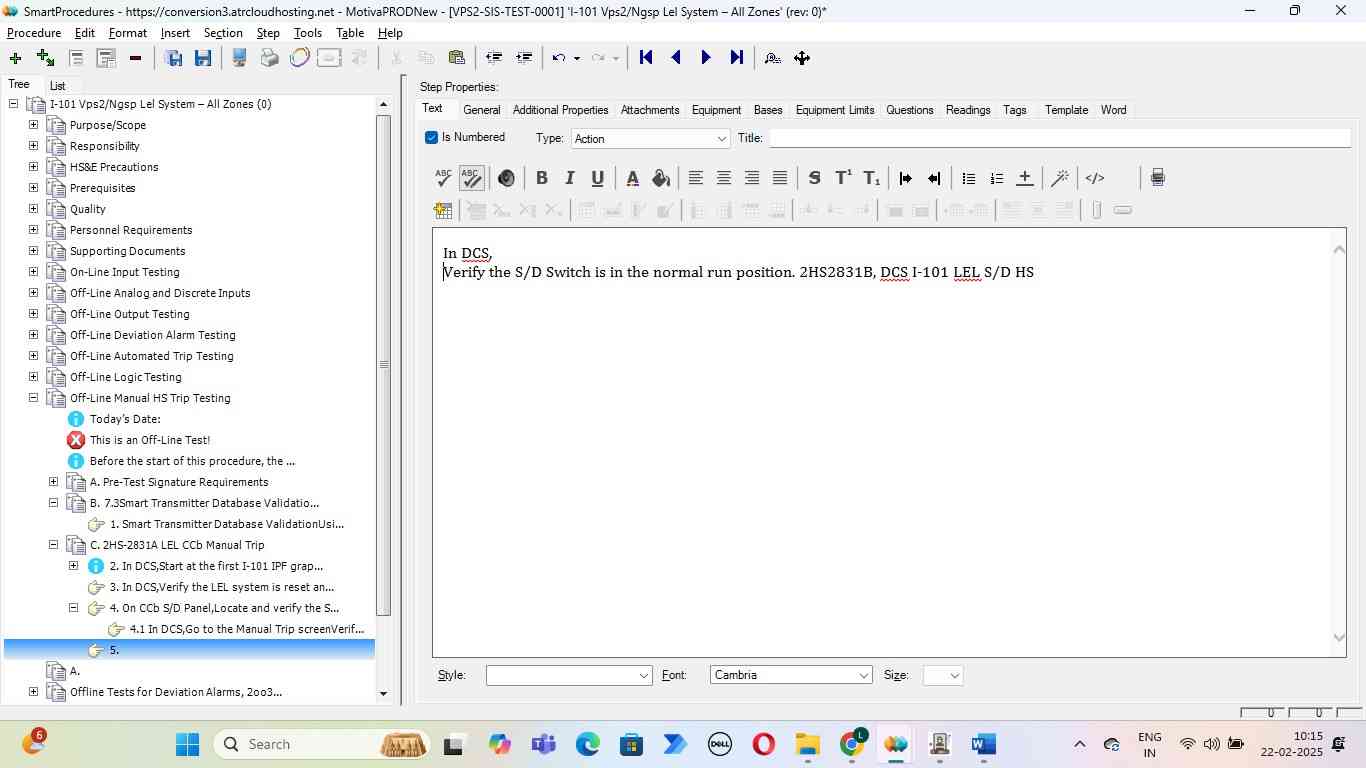Open the undo history dropdown arrow
The image size is (1366, 768).
point(577,58)
